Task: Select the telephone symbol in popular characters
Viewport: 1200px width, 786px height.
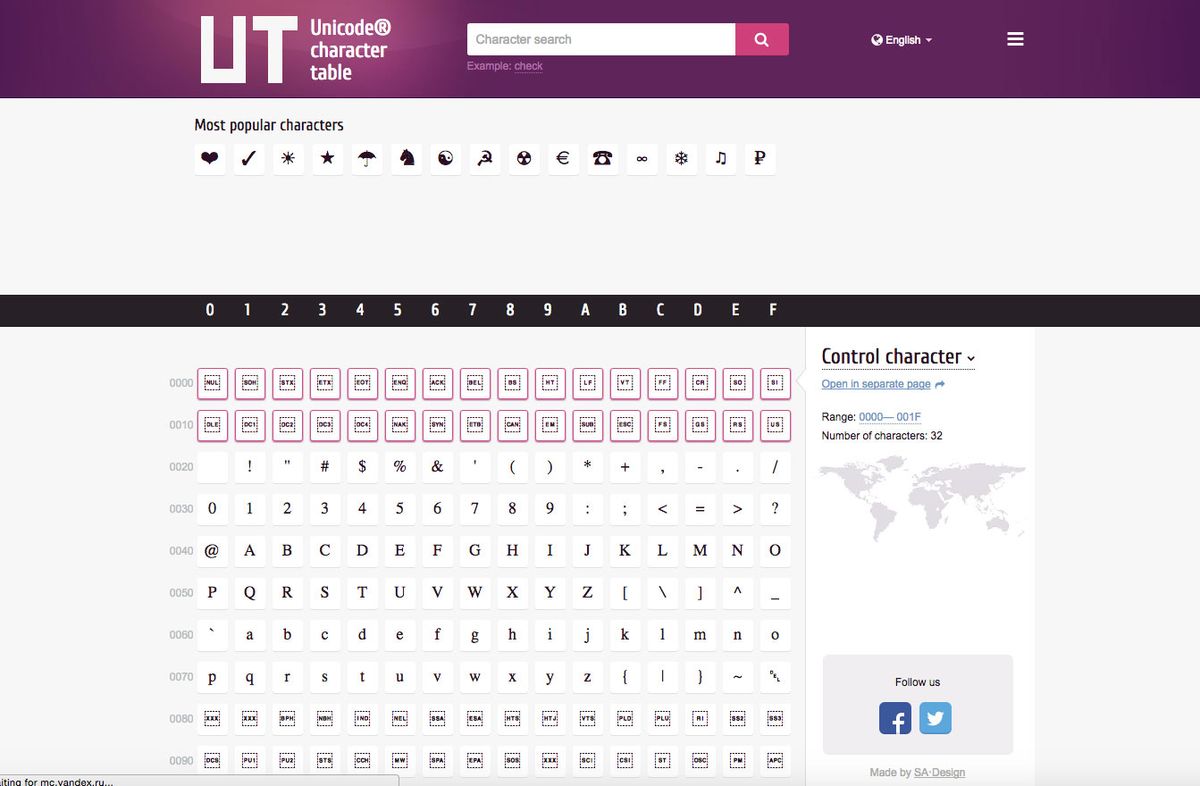Action: coord(602,158)
